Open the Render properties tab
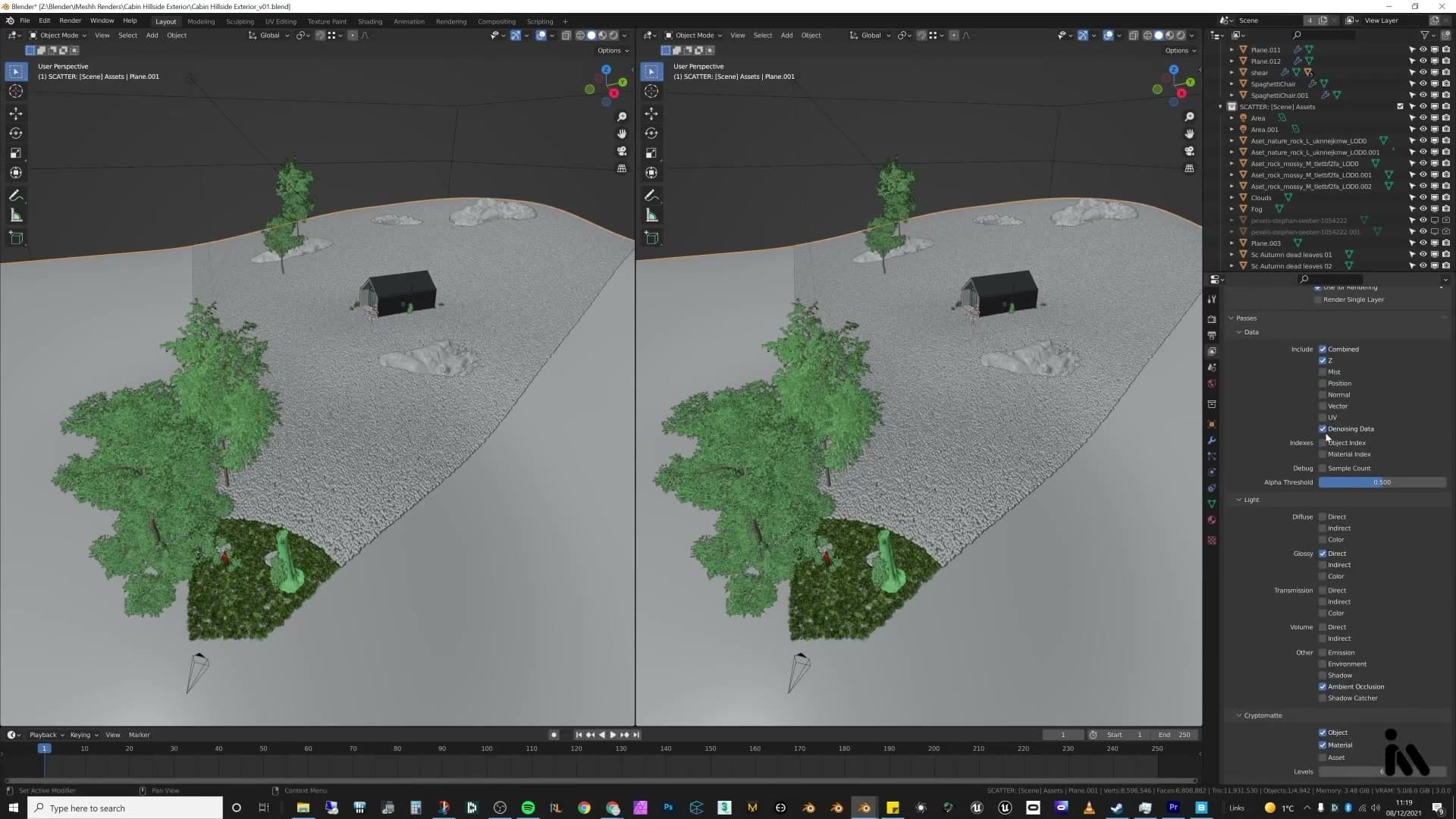 tap(1212, 319)
